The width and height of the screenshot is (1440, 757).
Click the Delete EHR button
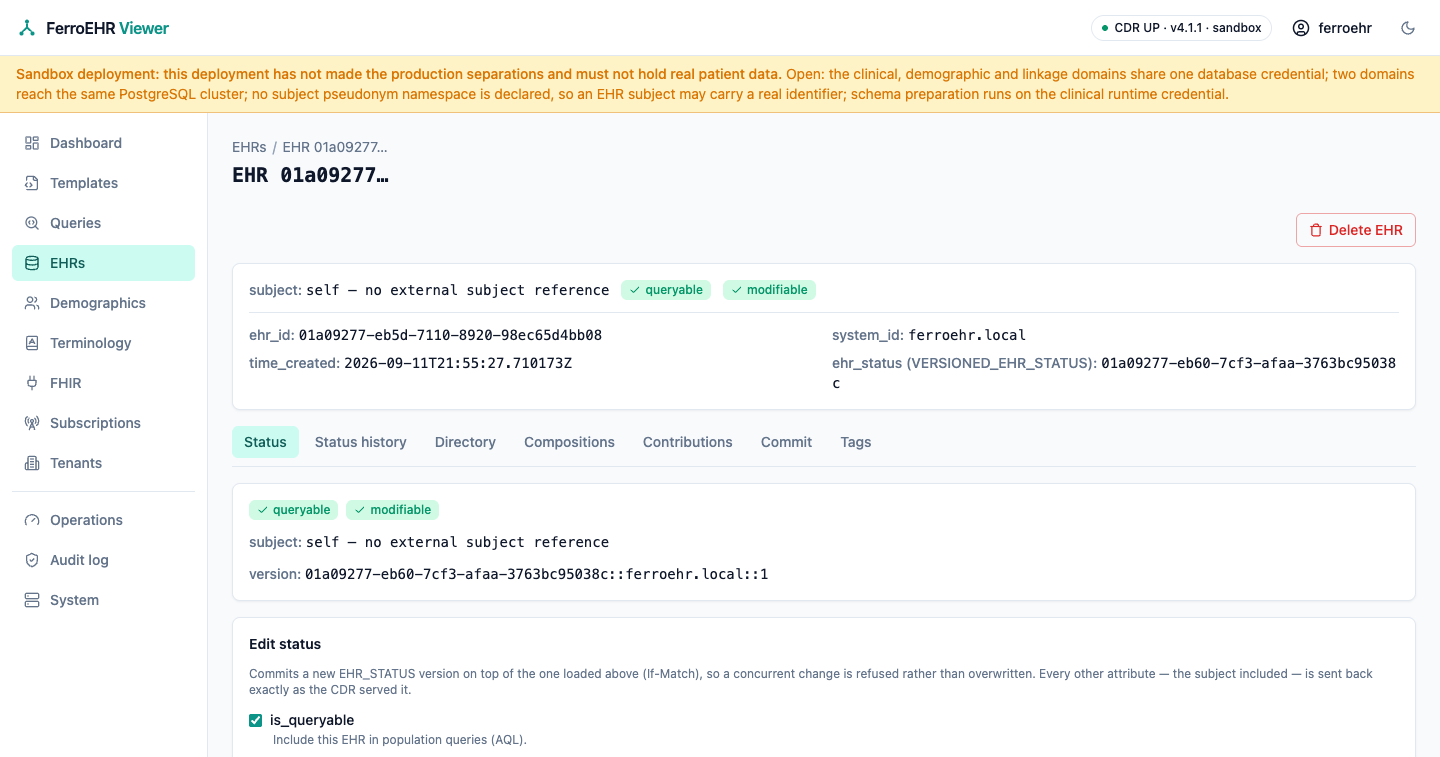tap(1356, 230)
